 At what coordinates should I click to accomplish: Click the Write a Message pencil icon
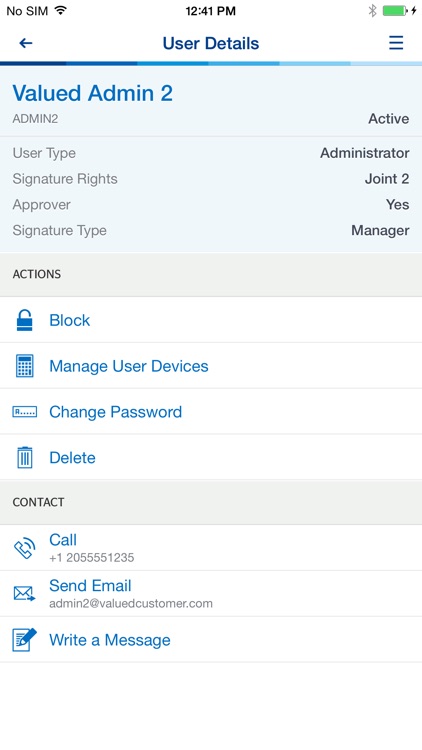coord(24,640)
